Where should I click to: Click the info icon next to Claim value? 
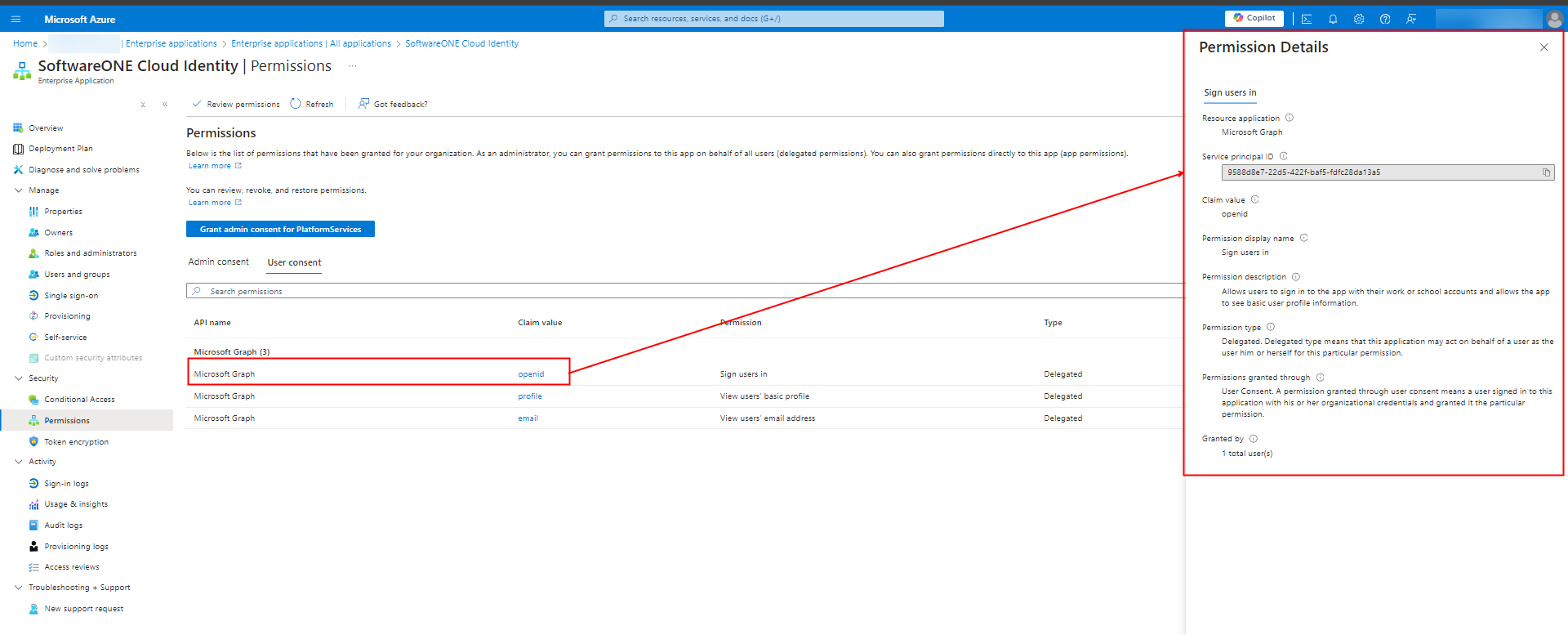1255,199
